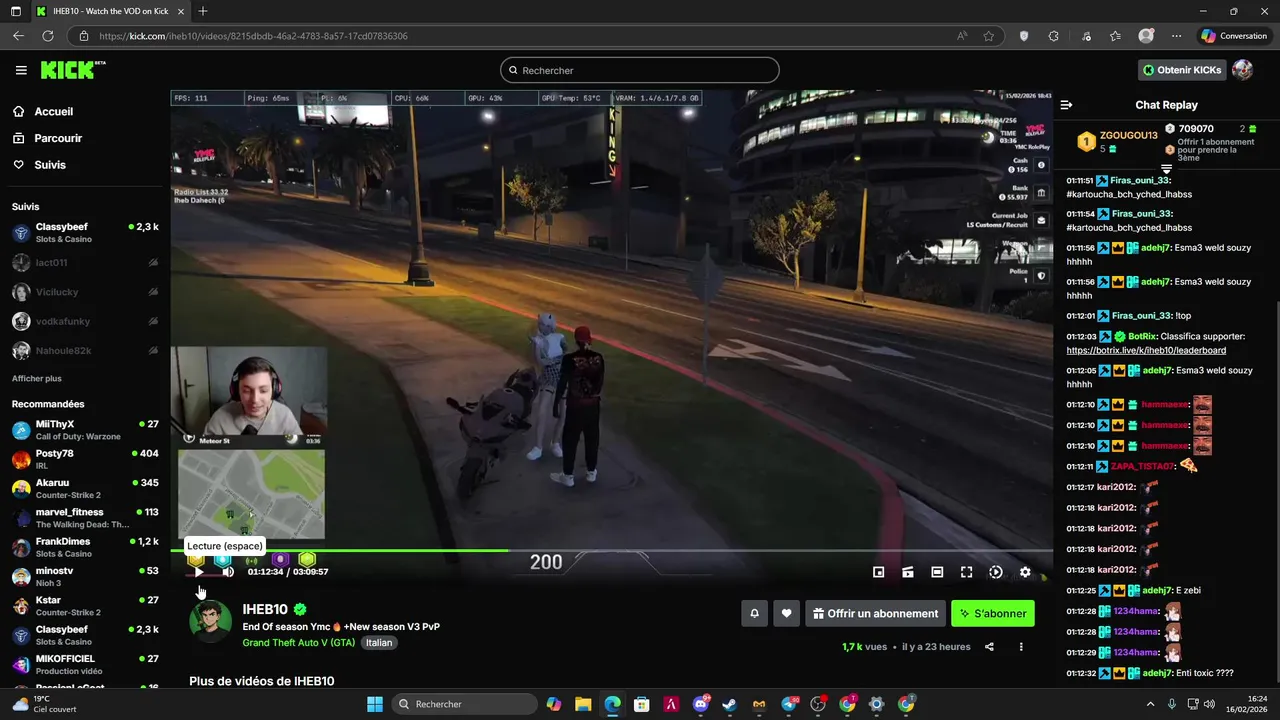Open recommended channel MiiThyX

(x=85, y=430)
